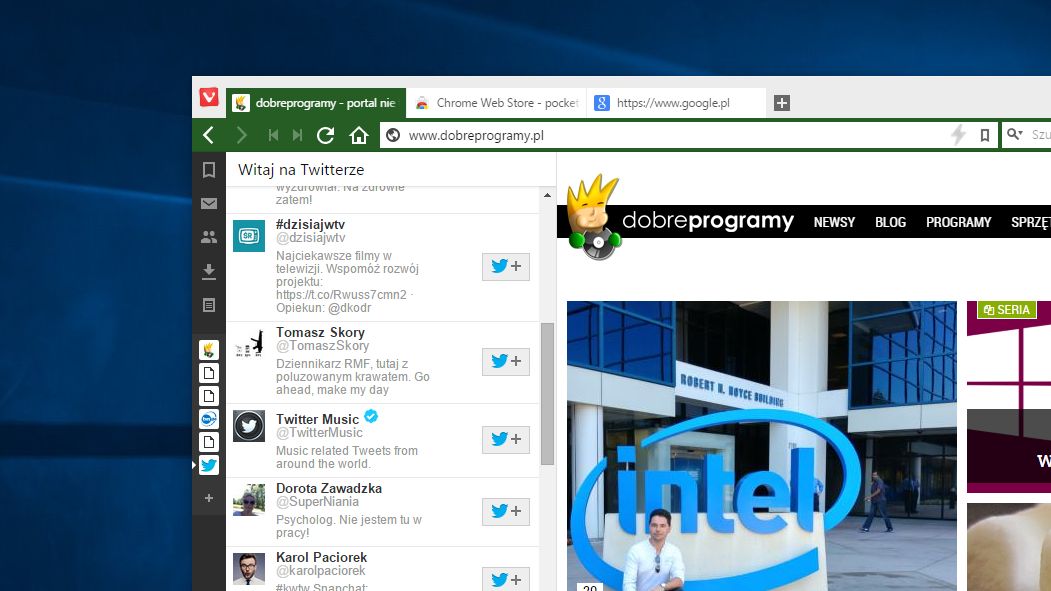Image resolution: width=1051 pixels, height=591 pixels.
Task: Click the Karol Paciorek avatar
Action: coord(249,569)
